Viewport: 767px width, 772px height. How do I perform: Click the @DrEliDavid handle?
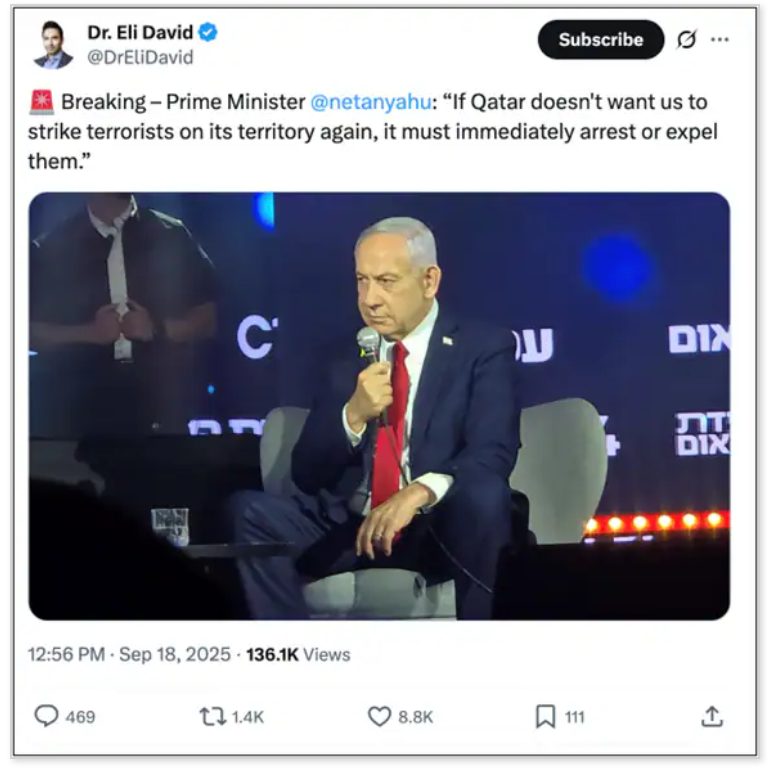140,58
